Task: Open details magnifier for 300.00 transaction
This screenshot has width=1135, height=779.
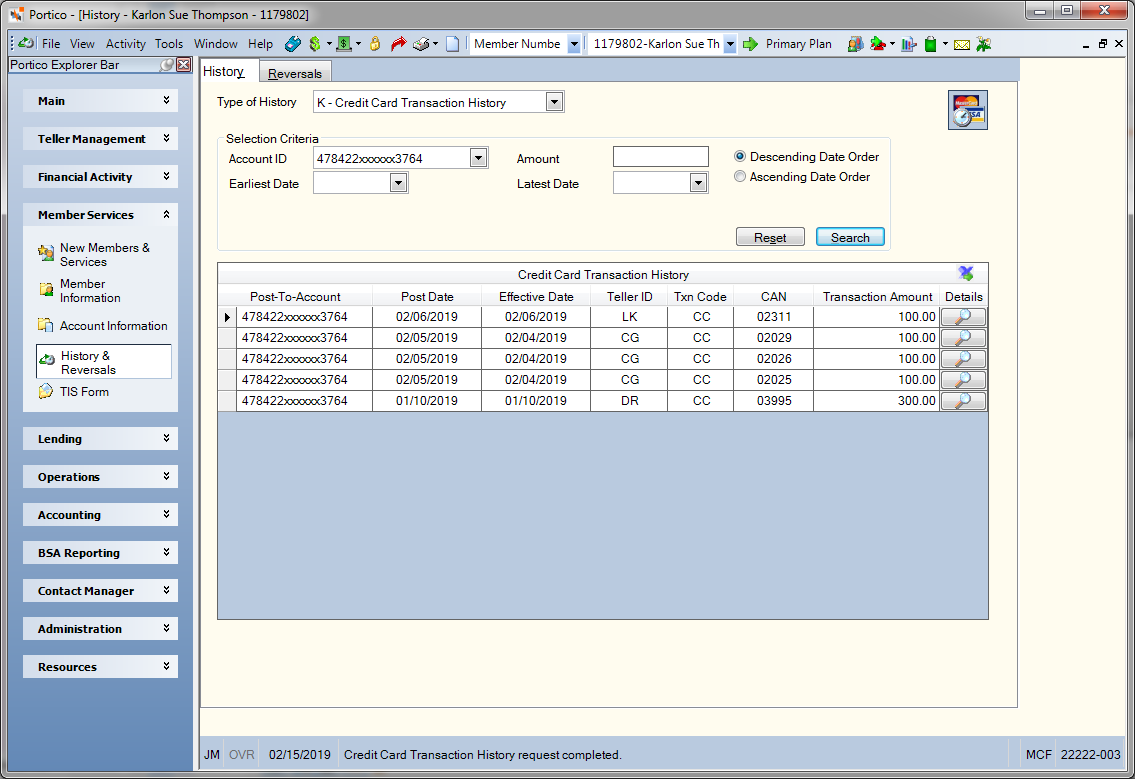Action: 963,401
